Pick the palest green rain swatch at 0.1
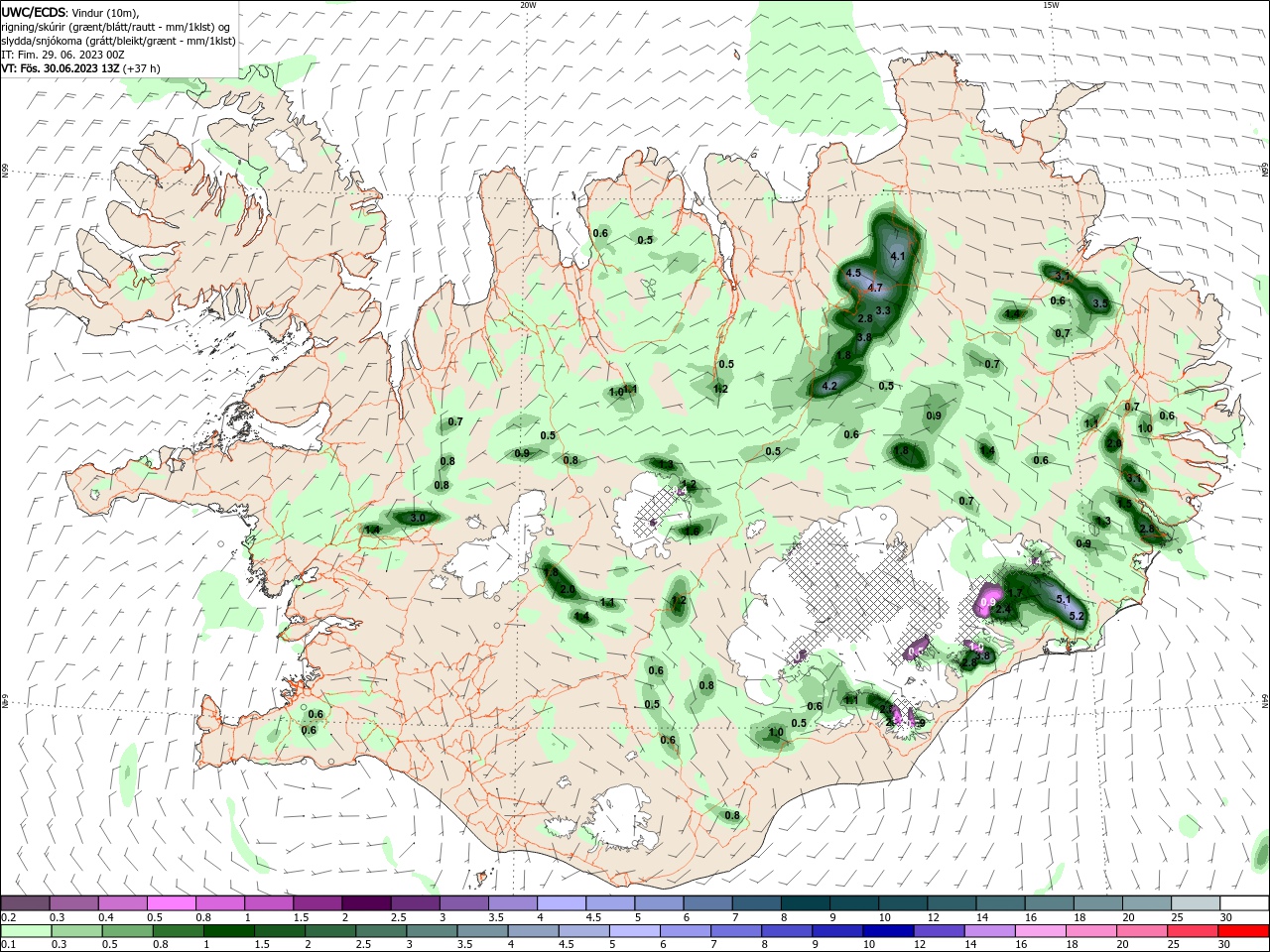Screen dimensions: 1270x952 pyautogui.click(x=25, y=931)
